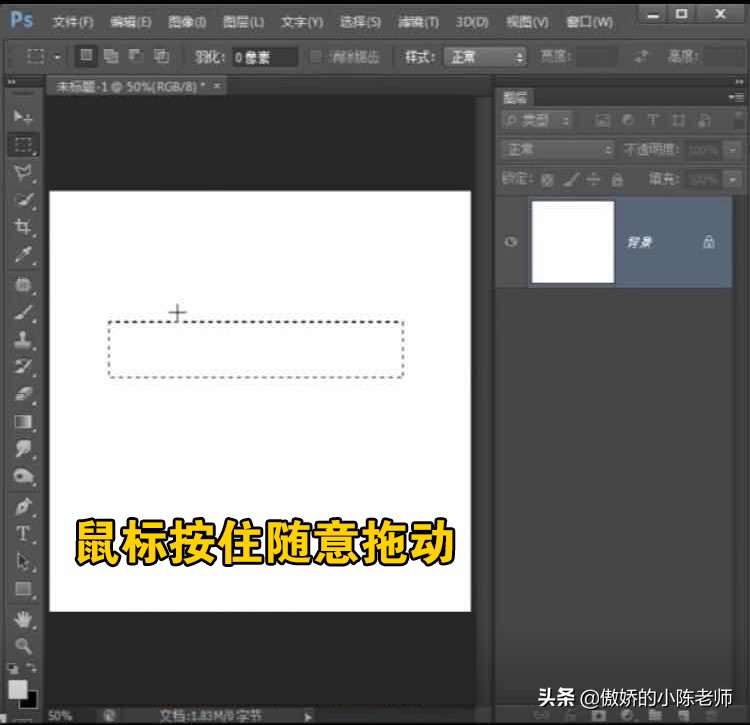The width and height of the screenshot is (750, 725).
Task: Open the layer filter type dropdown
Action: coord(537,120)
